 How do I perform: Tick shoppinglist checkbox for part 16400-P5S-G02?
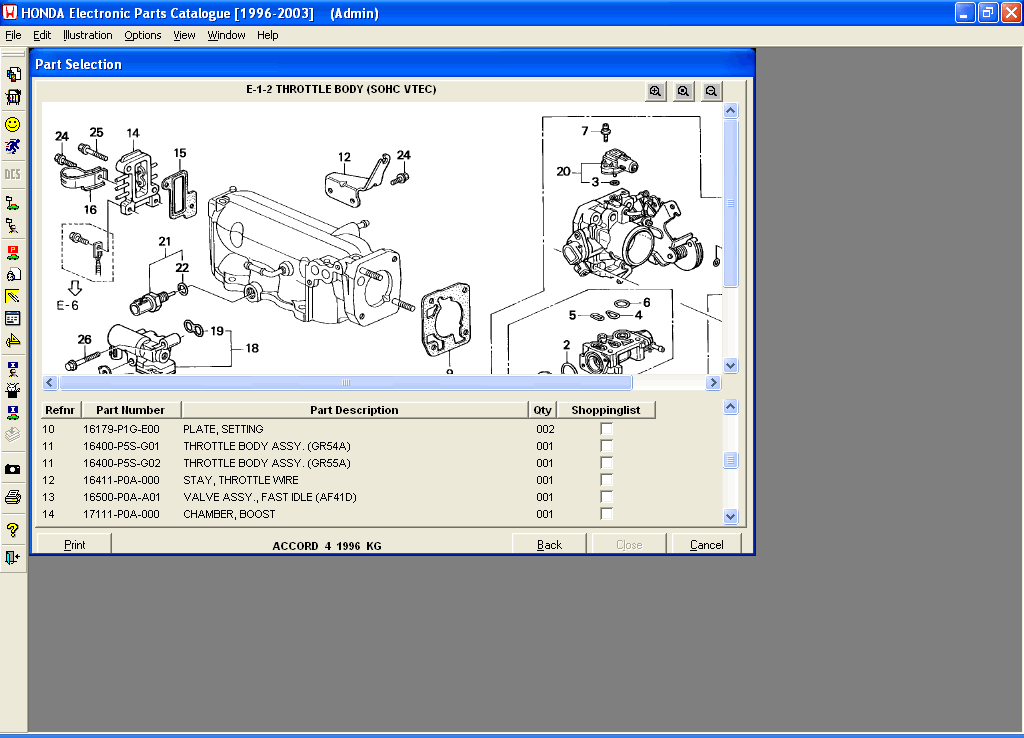[x=607, y=463]
